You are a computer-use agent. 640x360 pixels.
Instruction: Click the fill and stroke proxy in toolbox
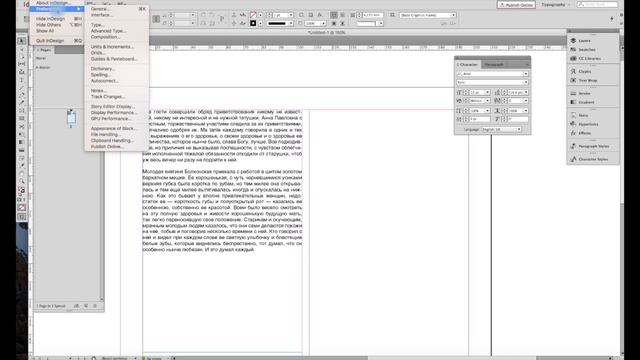22,190
